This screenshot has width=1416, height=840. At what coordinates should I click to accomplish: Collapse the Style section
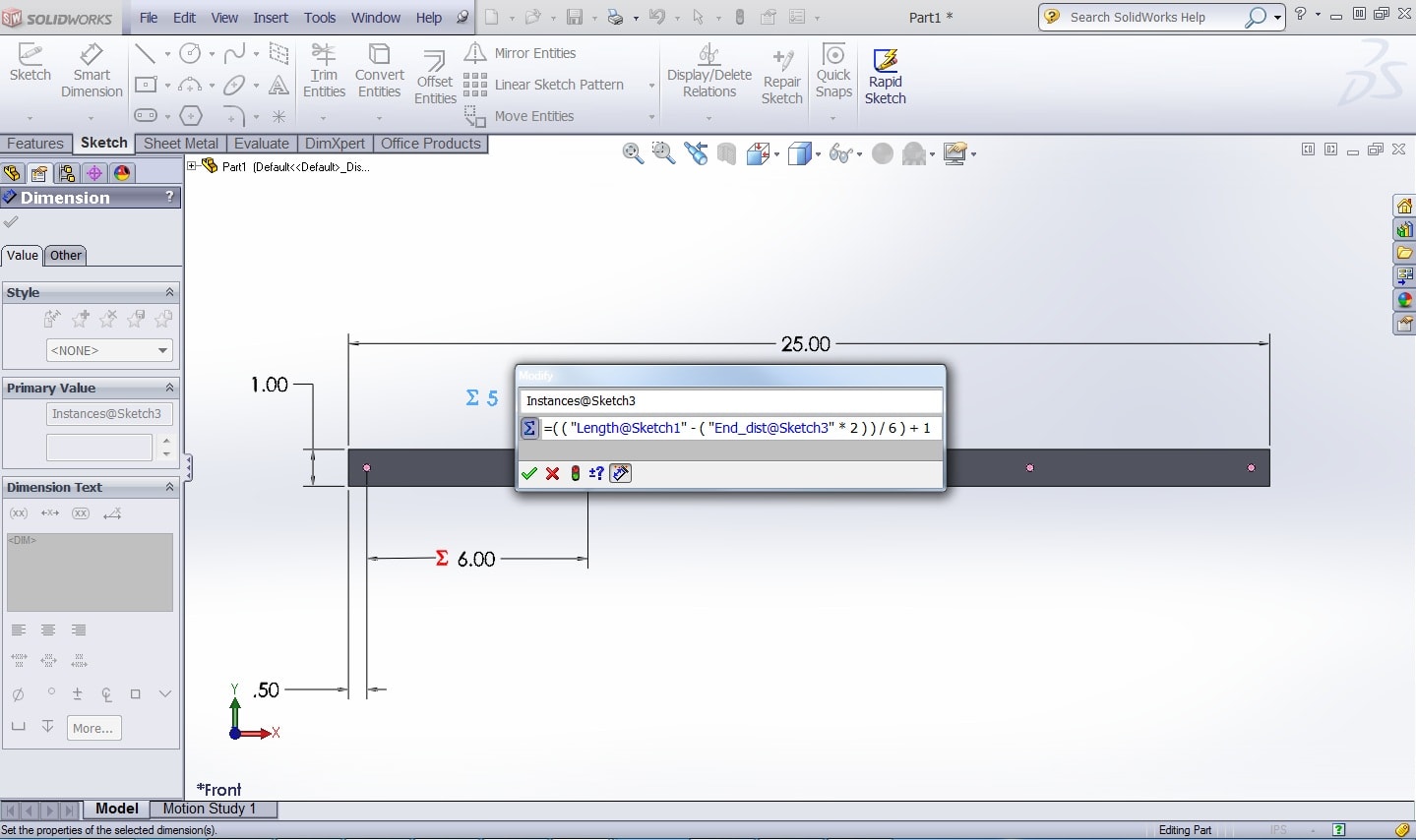(x=169, y=292)
